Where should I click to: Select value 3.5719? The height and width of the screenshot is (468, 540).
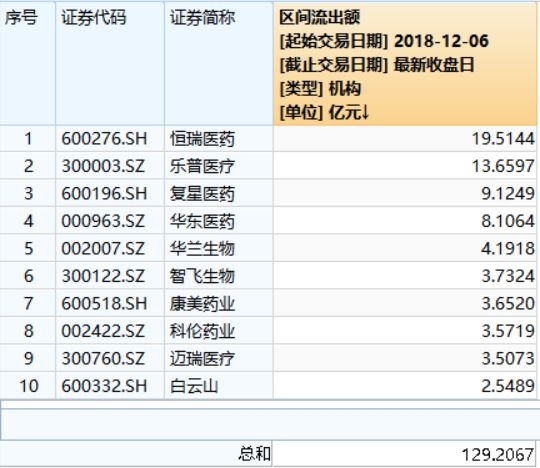pyautogui.click(x=508, y=332)
